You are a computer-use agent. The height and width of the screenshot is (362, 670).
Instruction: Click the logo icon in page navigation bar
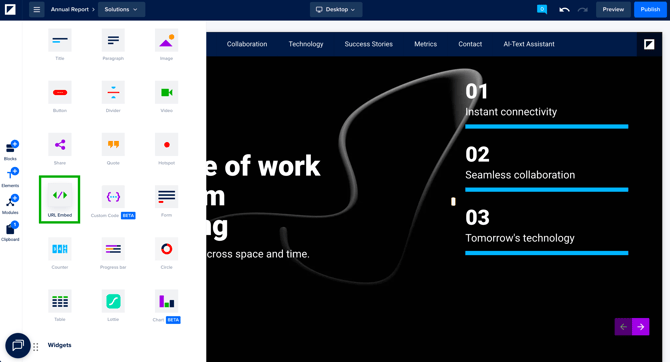pos(649,44)
